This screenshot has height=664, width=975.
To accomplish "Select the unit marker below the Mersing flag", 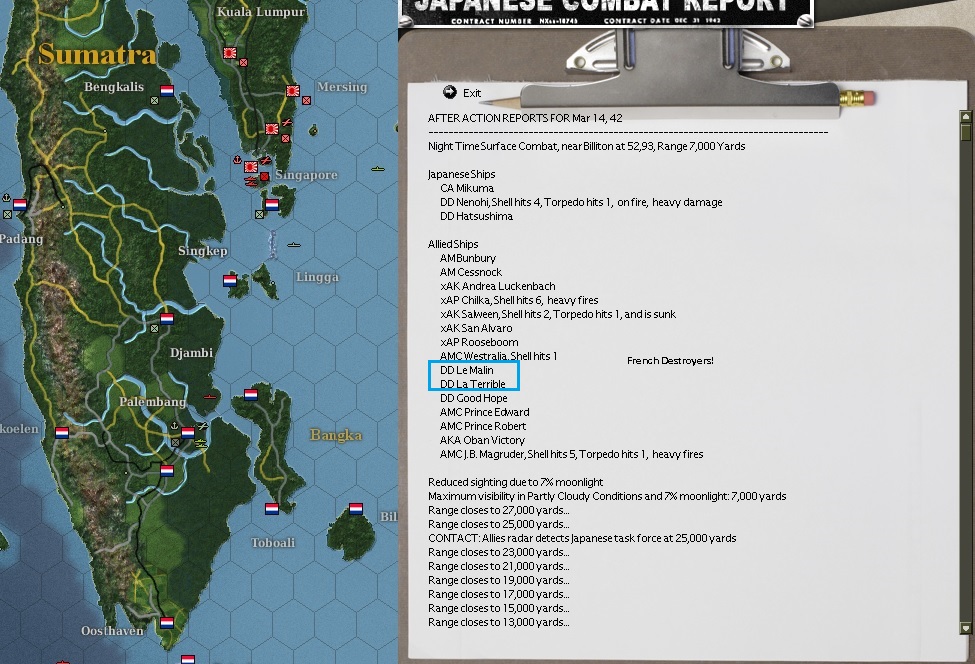I will coord(307,100).
